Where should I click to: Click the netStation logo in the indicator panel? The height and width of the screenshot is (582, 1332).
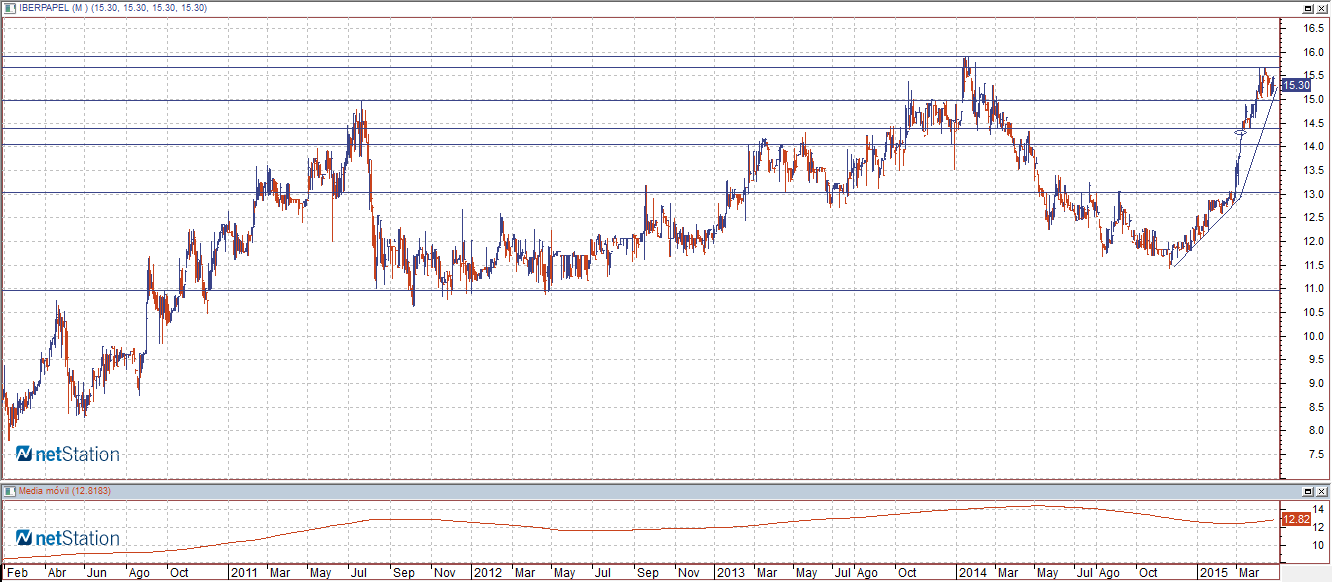(68, 539)
